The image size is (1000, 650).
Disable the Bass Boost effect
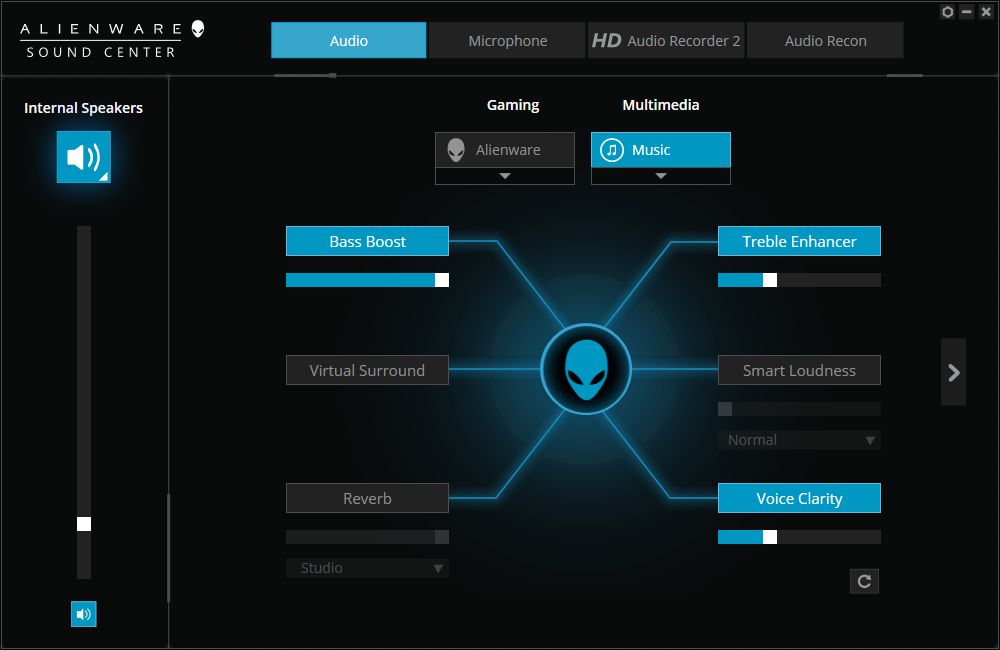click(x=367, y=241)
